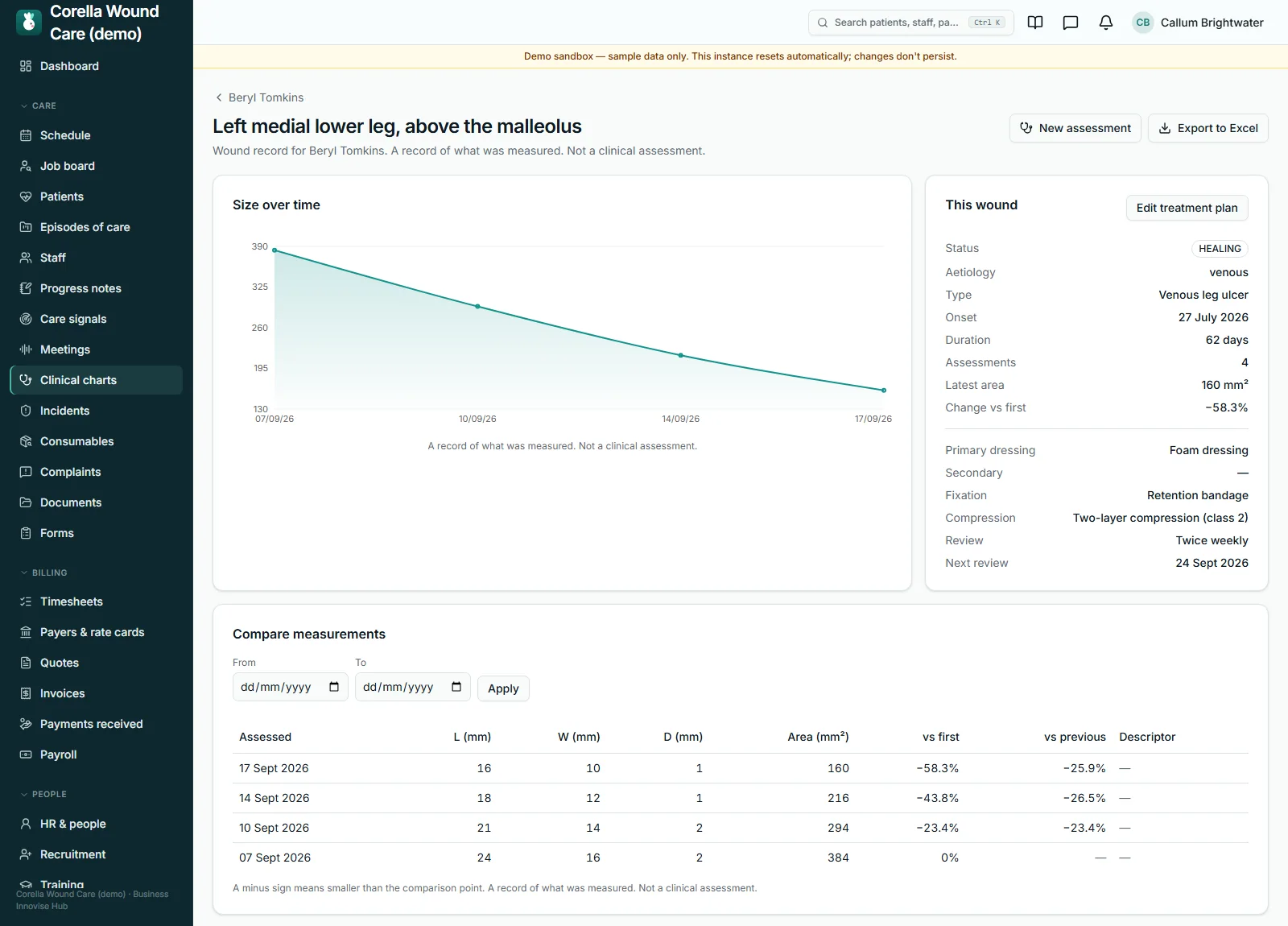Click the 17/09/26 chart data point
The image size is (1288, 926).
point(884,391)
